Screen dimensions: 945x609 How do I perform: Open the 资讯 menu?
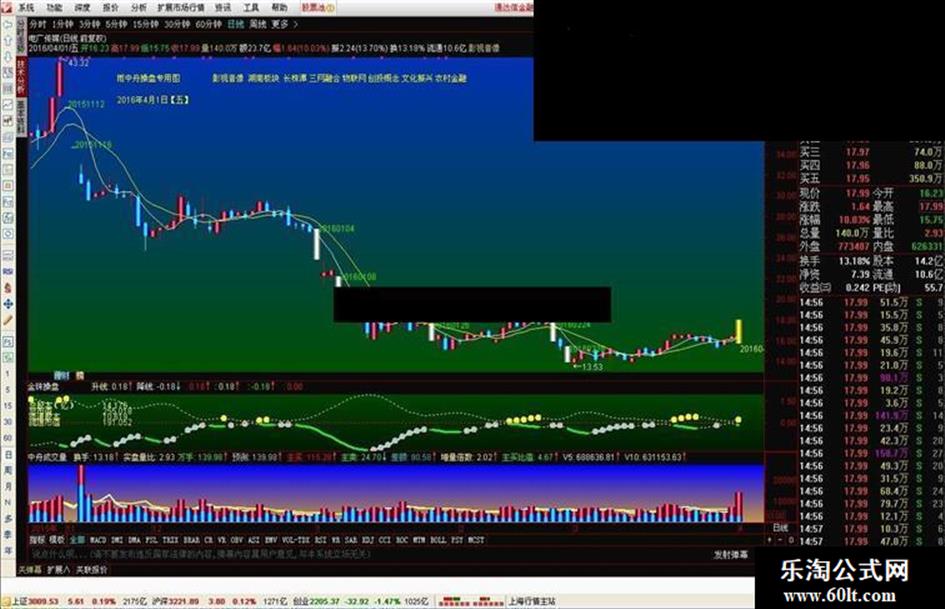tap(223, 8)
